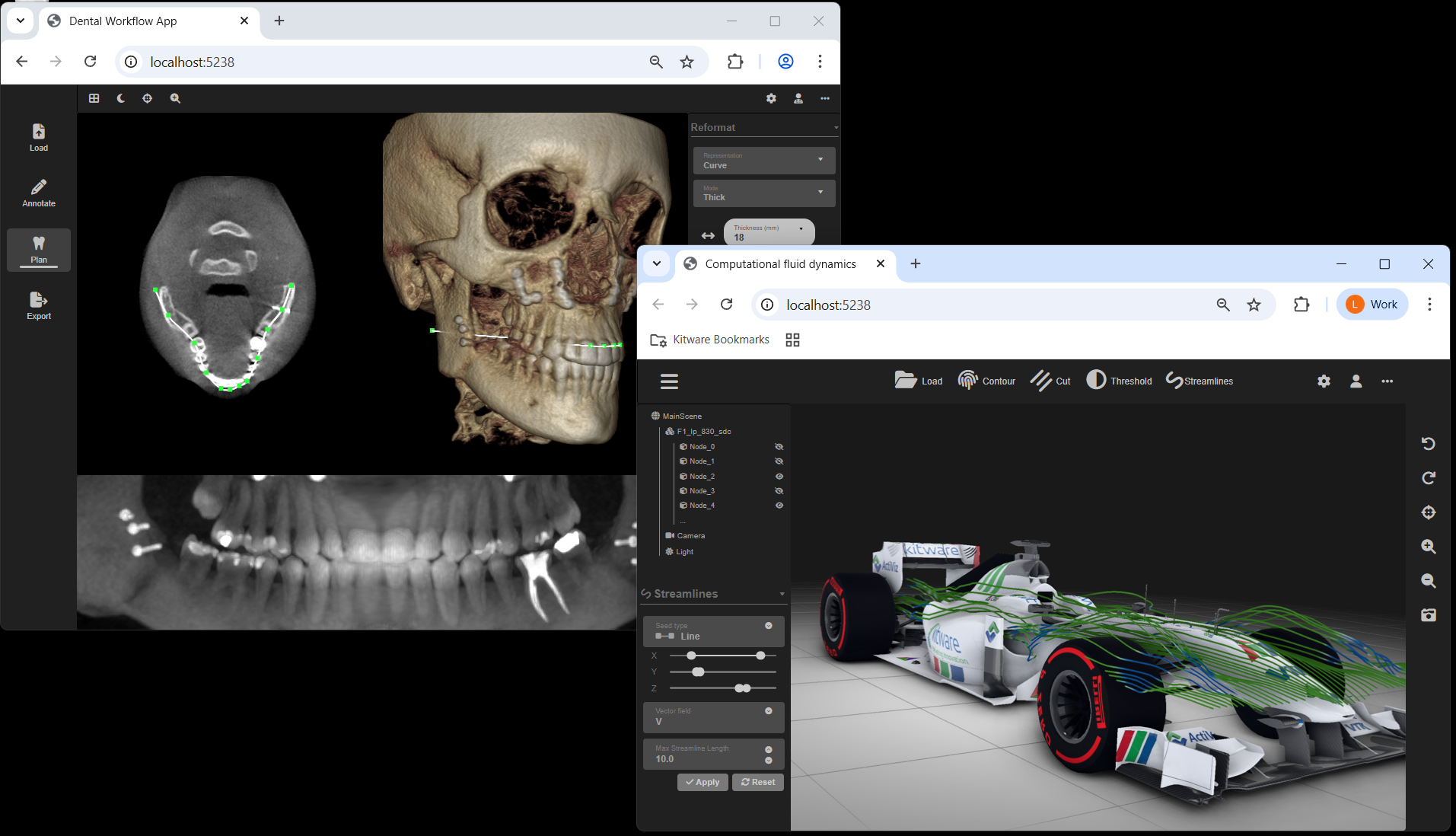Switch to Dental Workflow App tab

click(x=148, y=21)
